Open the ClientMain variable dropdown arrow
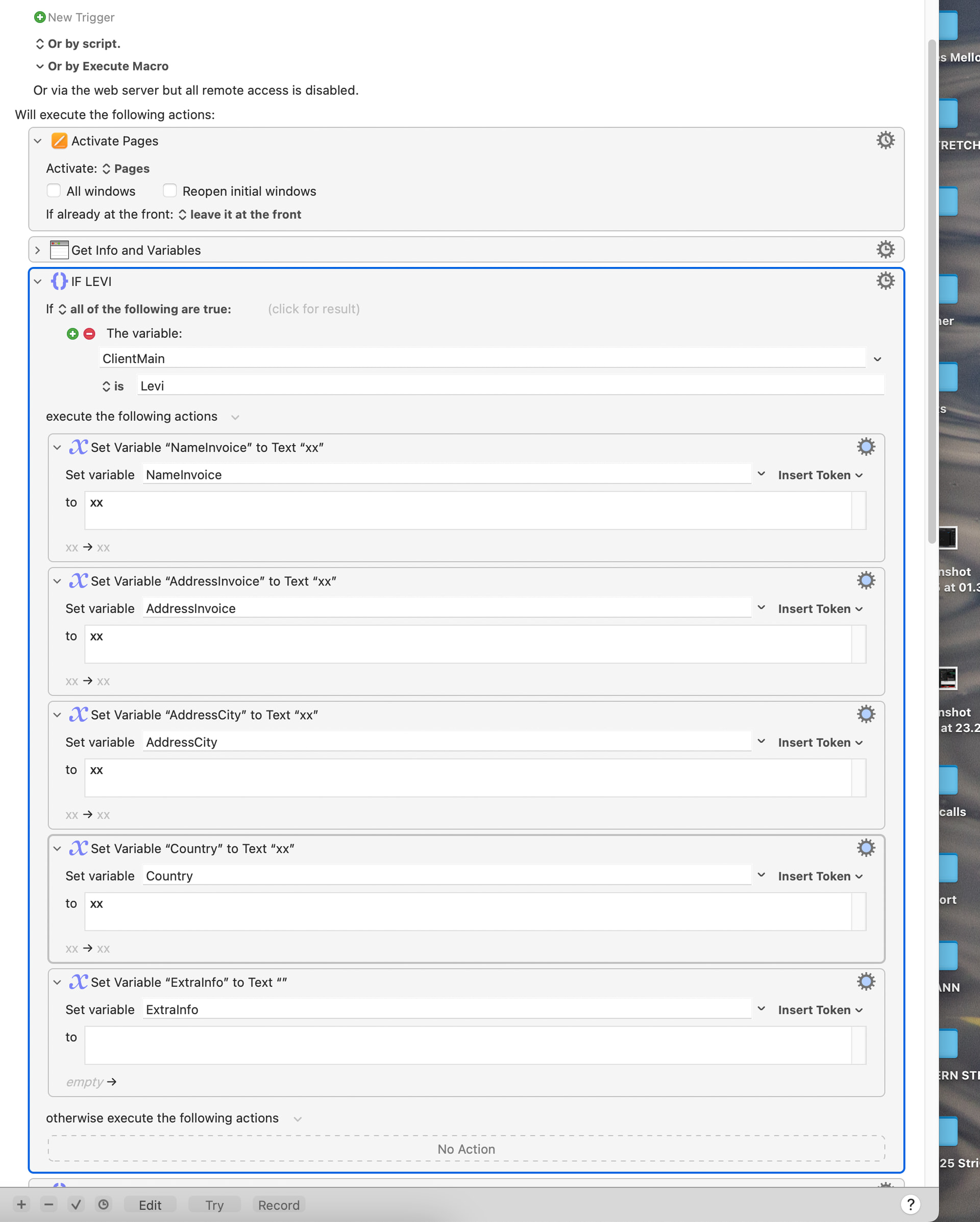 [x=877, y=359]
